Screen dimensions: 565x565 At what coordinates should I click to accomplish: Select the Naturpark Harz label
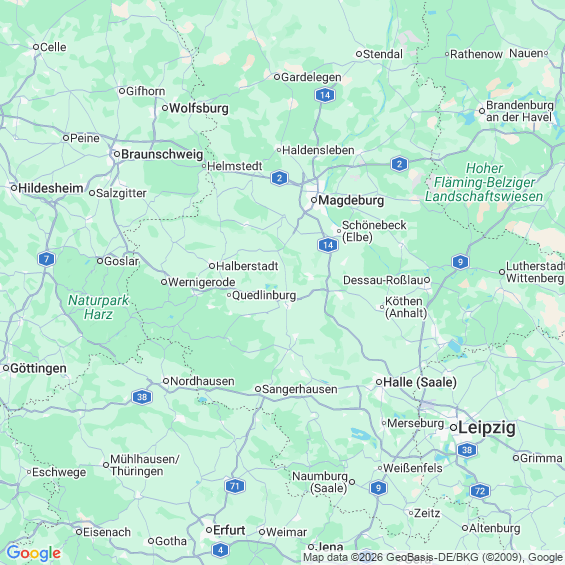[98, 307]
